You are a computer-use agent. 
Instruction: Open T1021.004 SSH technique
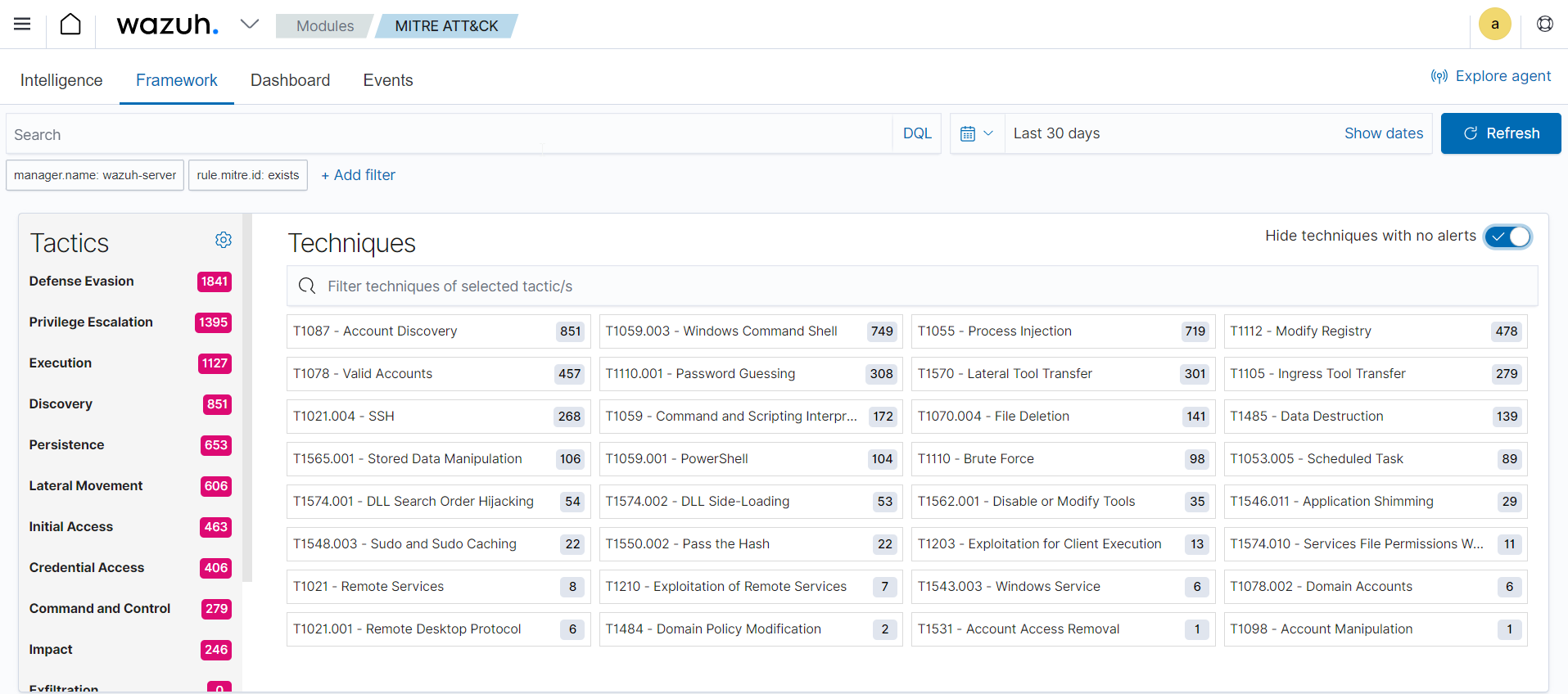pos(438,417)
